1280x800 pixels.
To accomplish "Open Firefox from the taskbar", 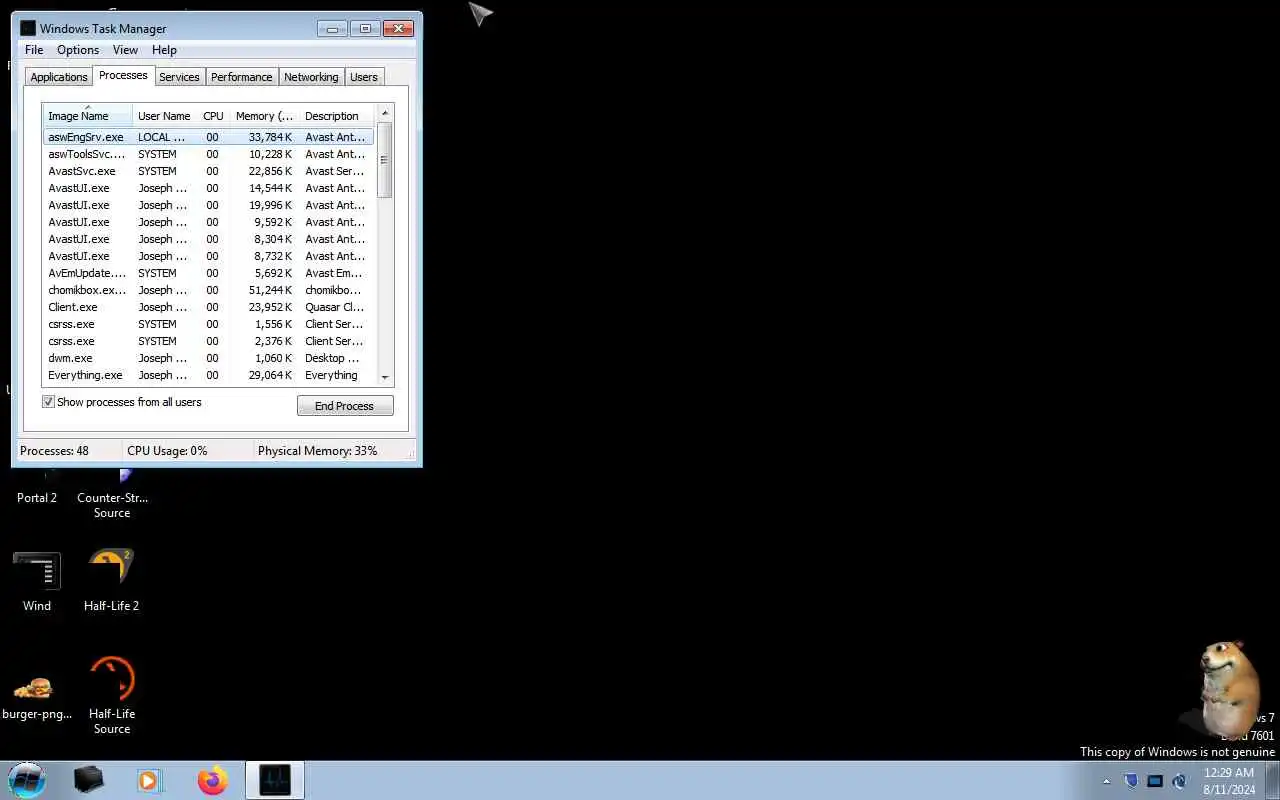I will click(212, 780).
